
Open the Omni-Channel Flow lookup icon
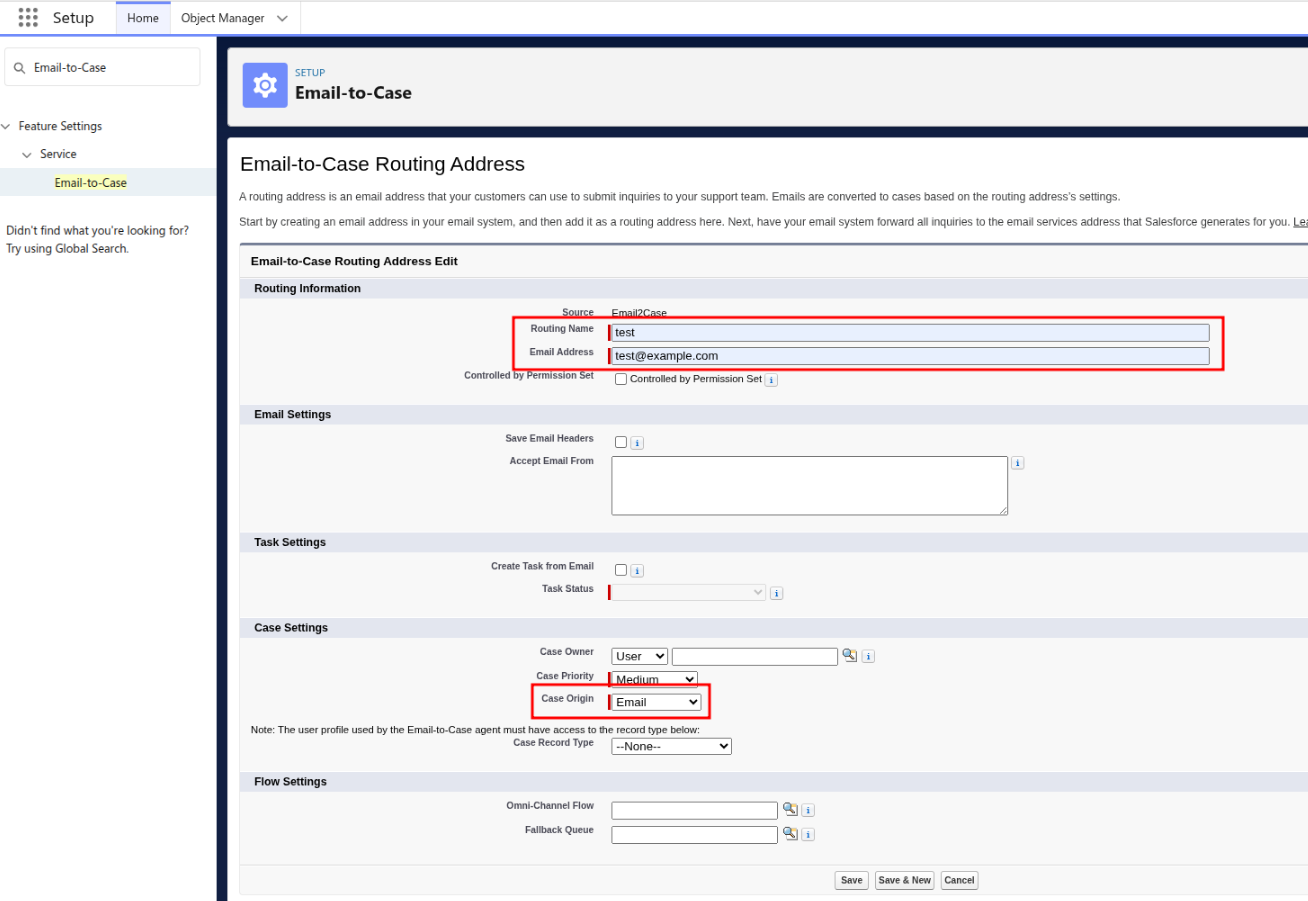789,809
